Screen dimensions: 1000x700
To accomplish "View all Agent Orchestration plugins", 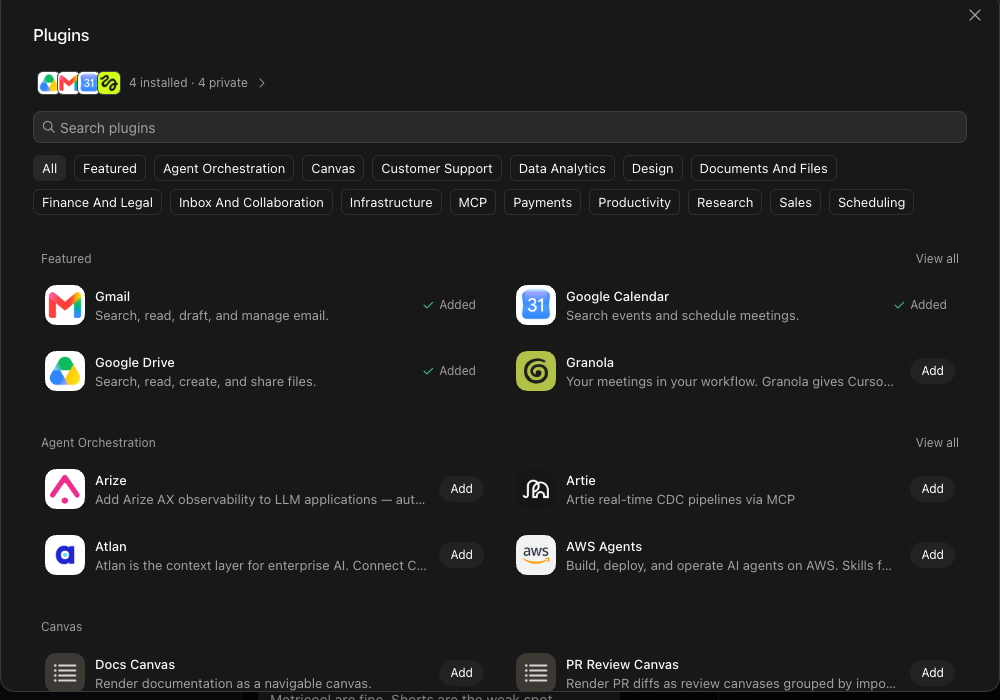I will [937, 442].
